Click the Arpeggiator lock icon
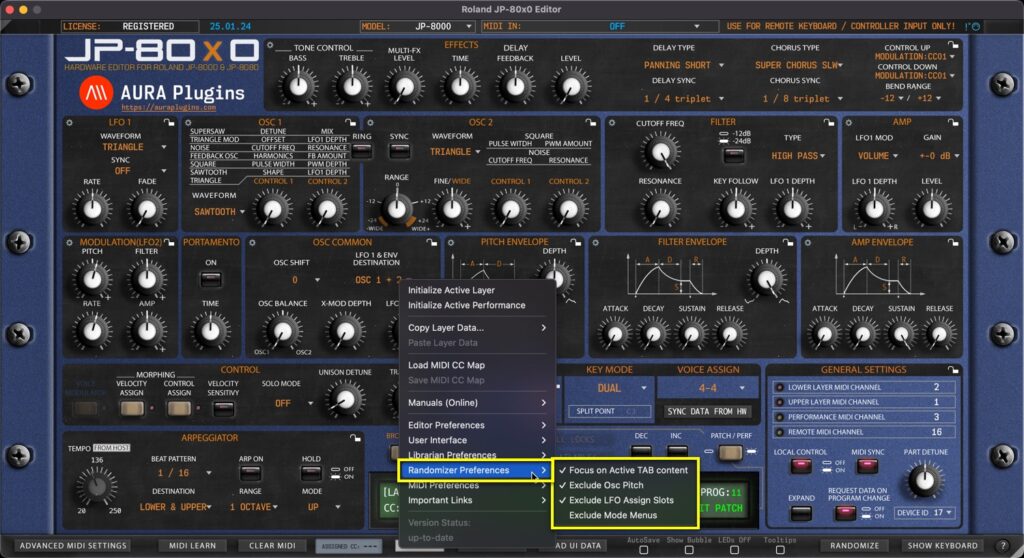Viewport: 1024px width, 558px height. click(x=355, y=437)
